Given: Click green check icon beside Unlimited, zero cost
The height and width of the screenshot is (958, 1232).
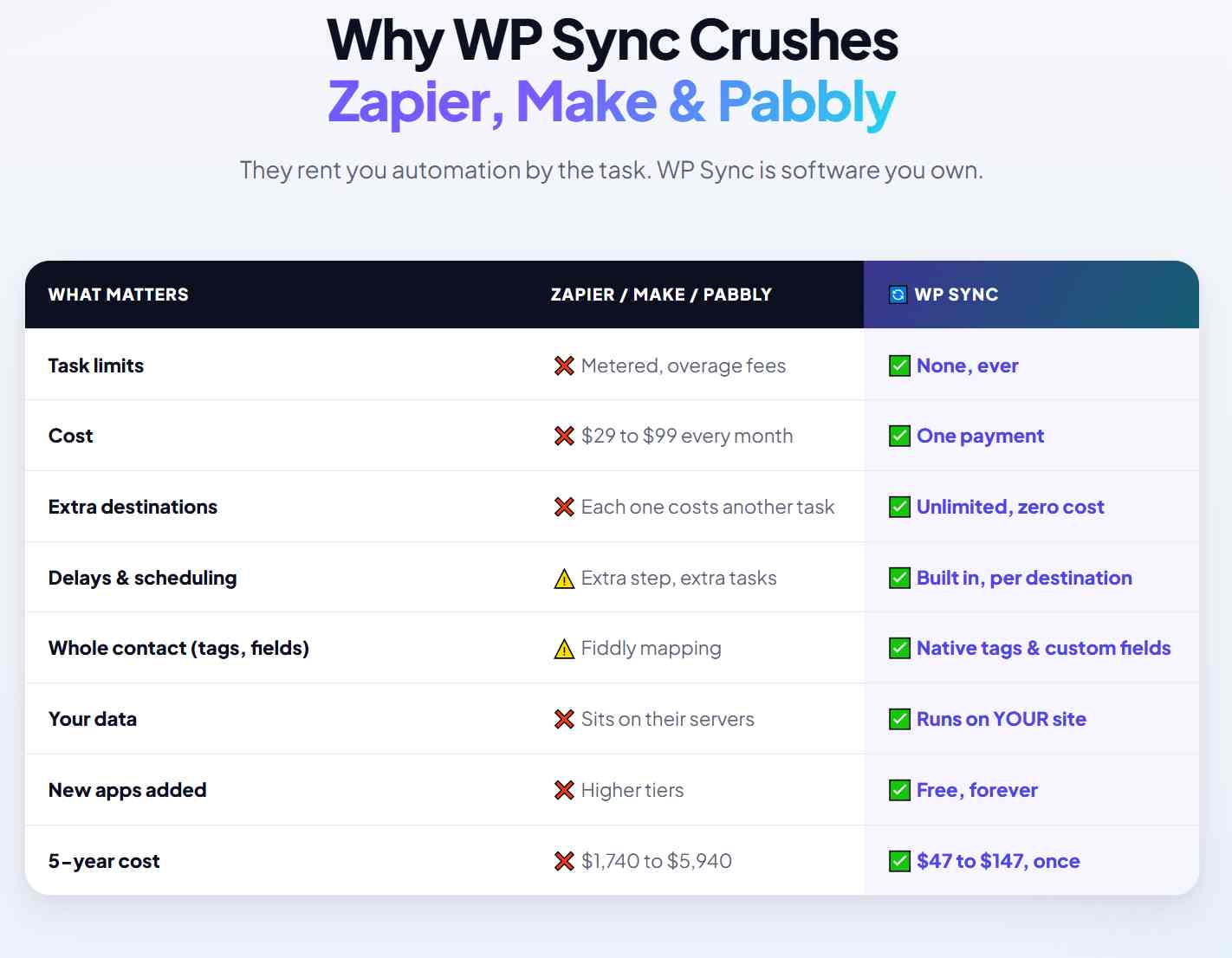Looking at the screenshot, I should pyautogui.click(x=899, y=507).
